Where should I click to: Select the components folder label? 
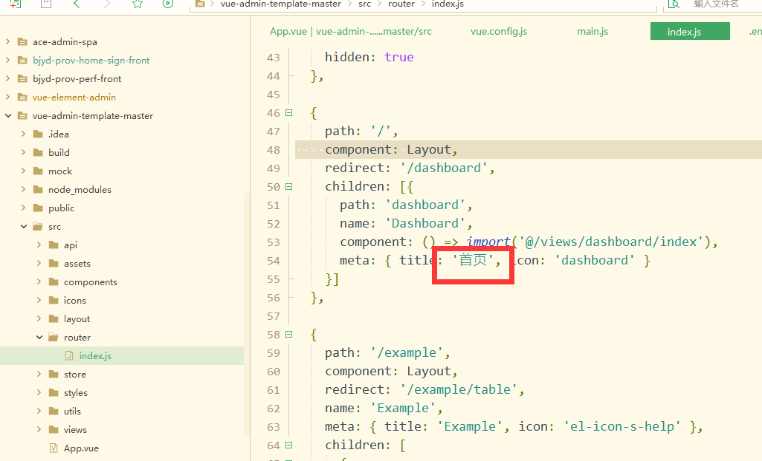(90, 282)
